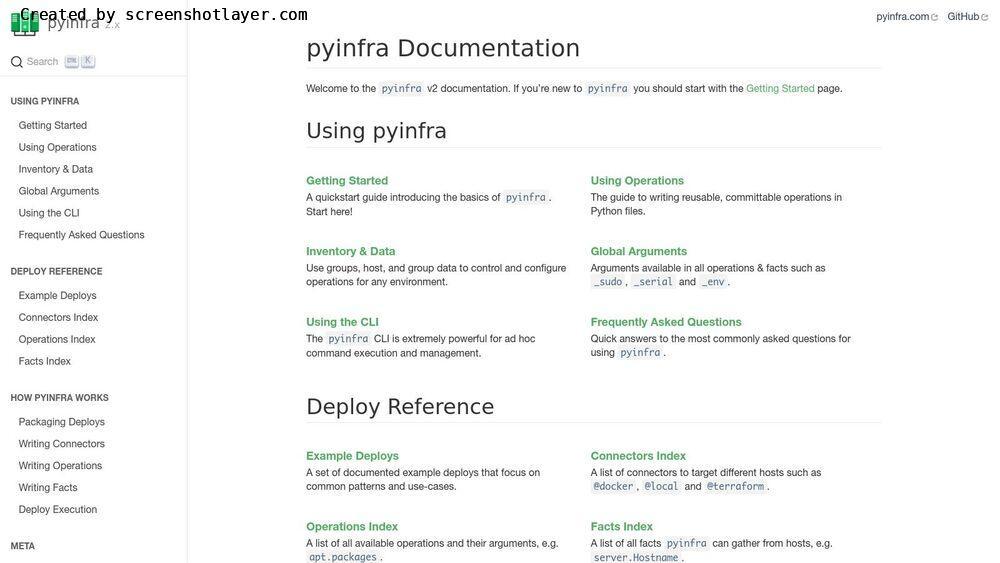
Task: Open Facts Index in sidebar
Action: [x=45, y=362]
